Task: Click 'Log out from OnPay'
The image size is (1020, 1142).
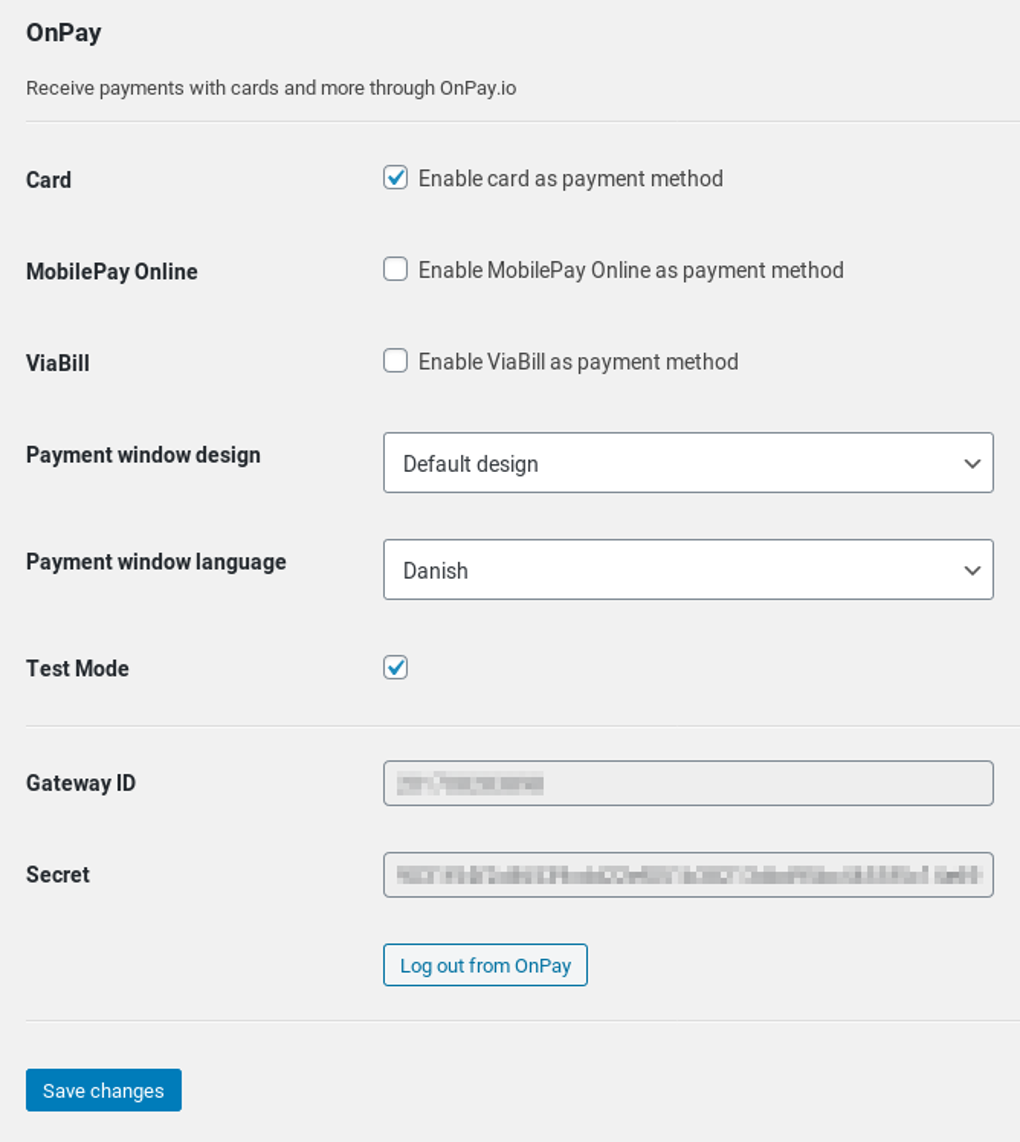Action: (x=485, y=965)
